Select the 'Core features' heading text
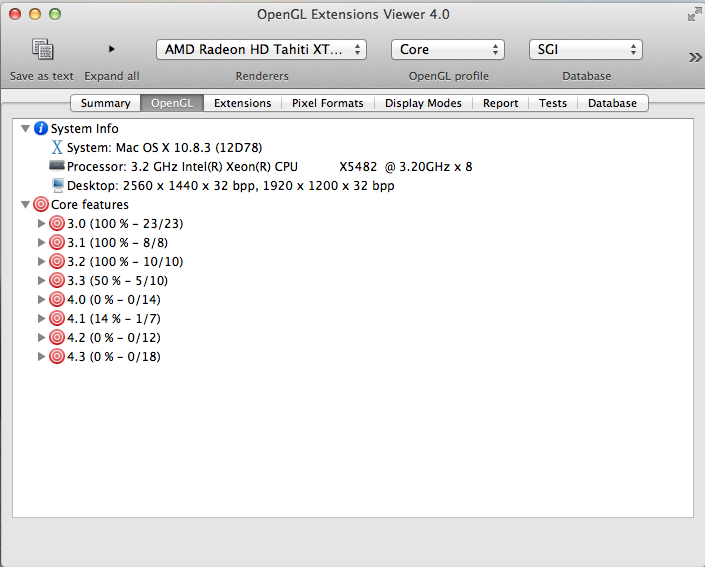Image resolution: width=705 pixels, height=567 pixels. [90, 205]
